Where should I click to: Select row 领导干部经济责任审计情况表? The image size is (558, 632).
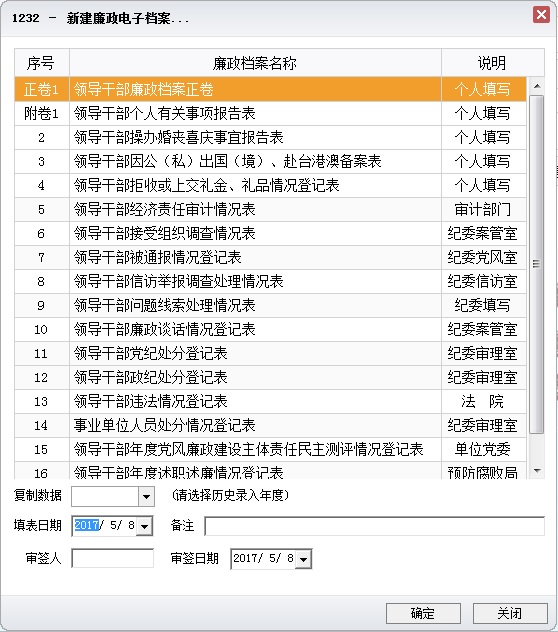(270, 209)
